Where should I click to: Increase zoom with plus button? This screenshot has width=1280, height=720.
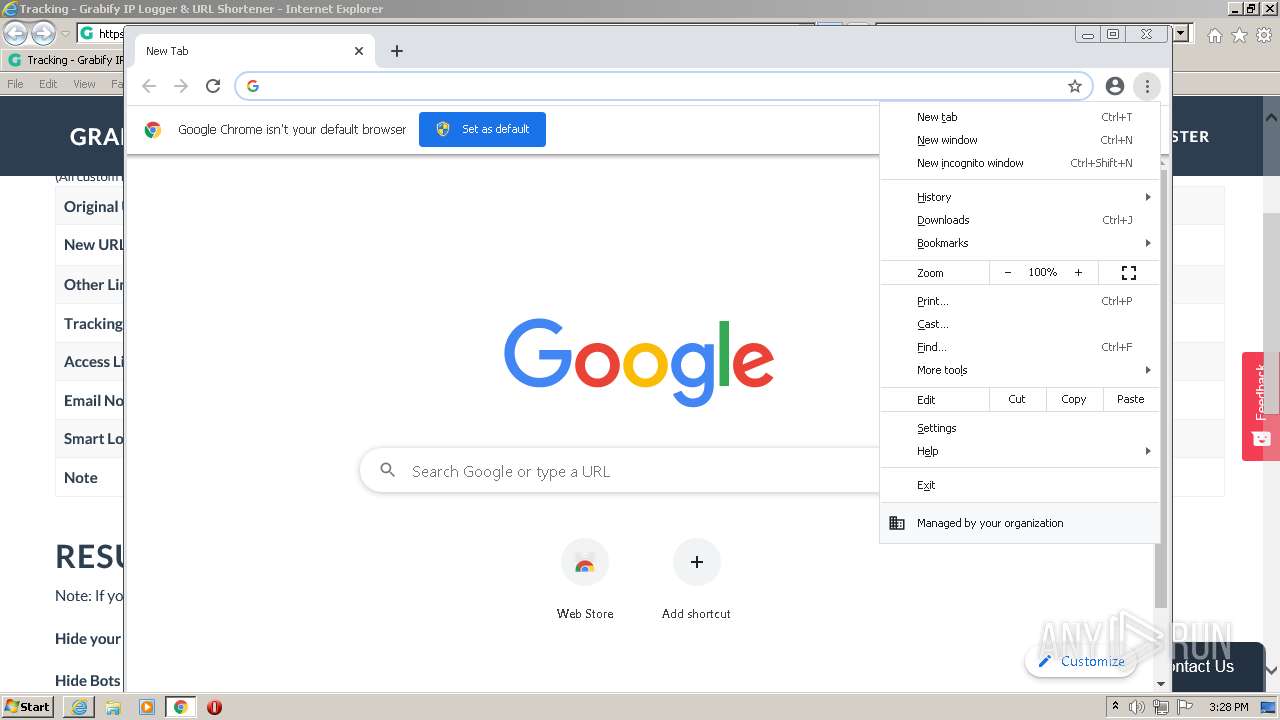1078,273
